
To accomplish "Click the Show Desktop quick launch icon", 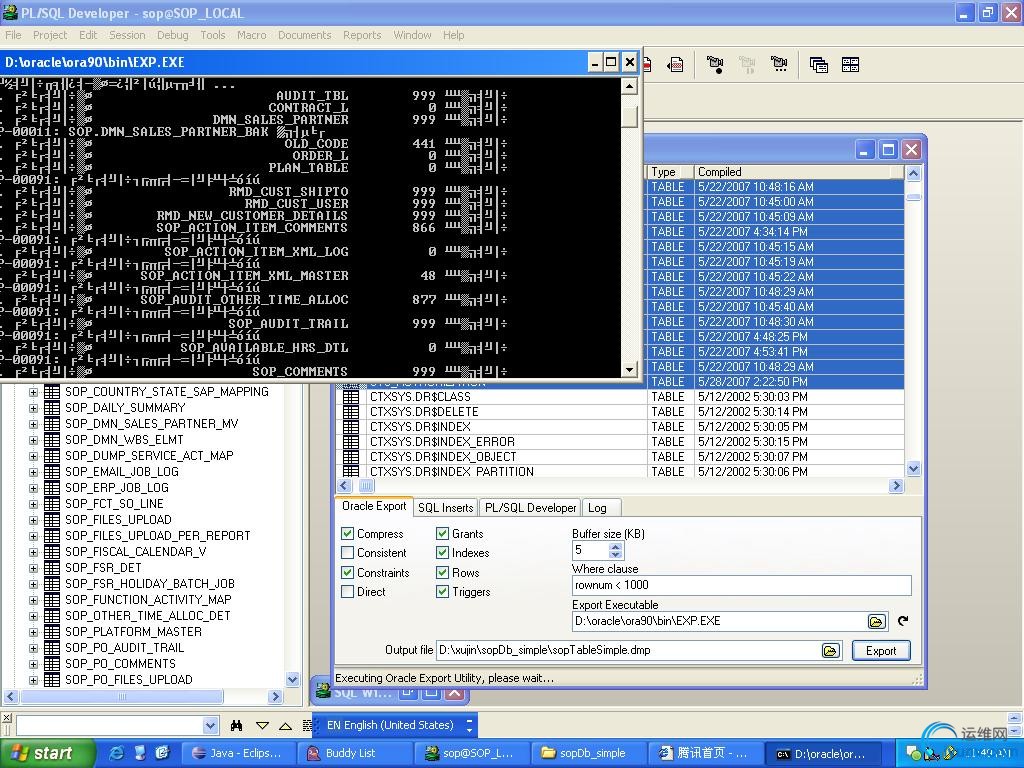I will coord(139,753).
